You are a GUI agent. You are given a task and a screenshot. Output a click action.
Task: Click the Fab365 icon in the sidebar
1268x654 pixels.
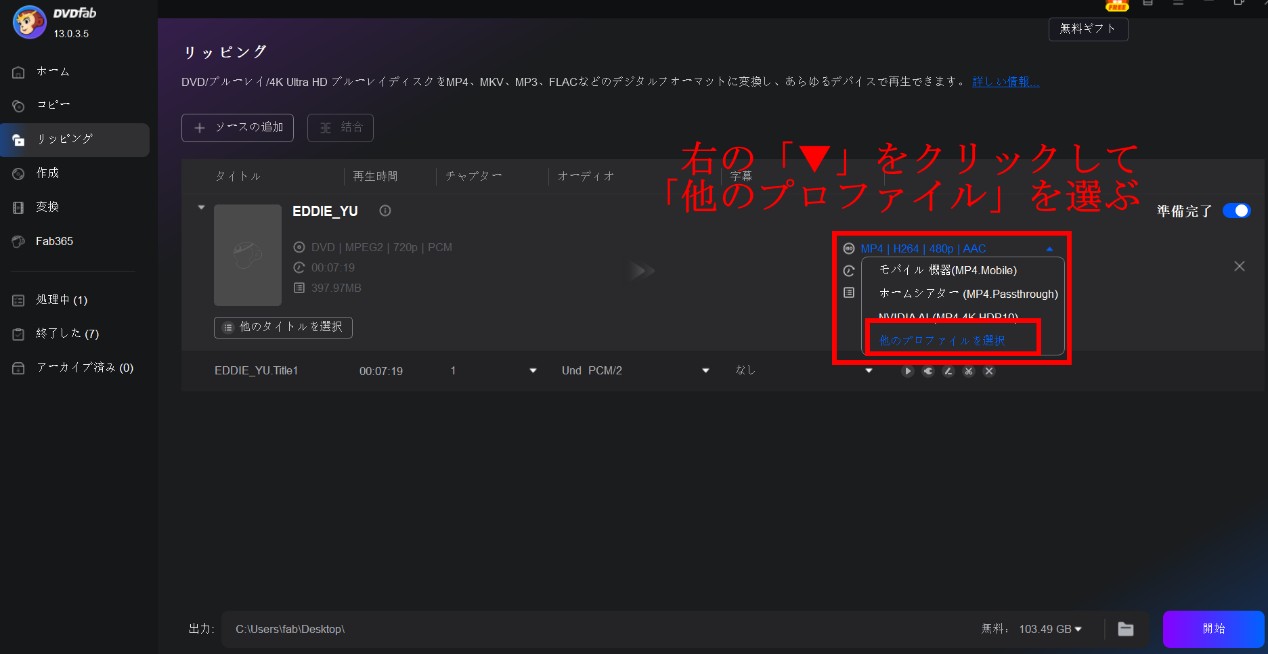[x=18, y=241]
